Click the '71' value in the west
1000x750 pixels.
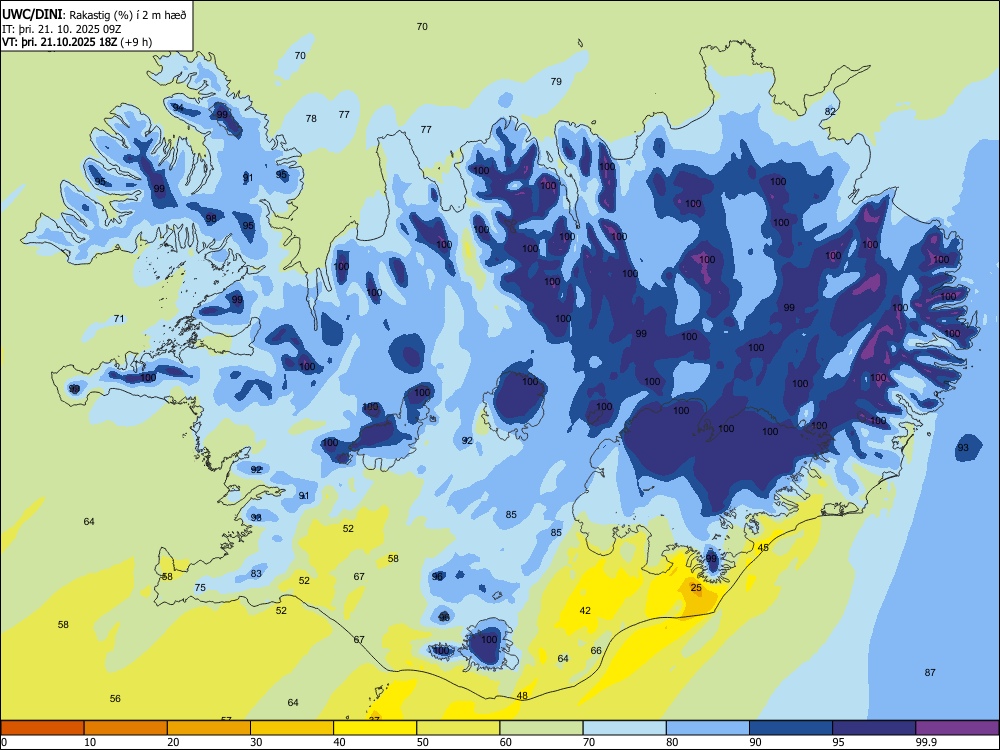pos(119,318)
